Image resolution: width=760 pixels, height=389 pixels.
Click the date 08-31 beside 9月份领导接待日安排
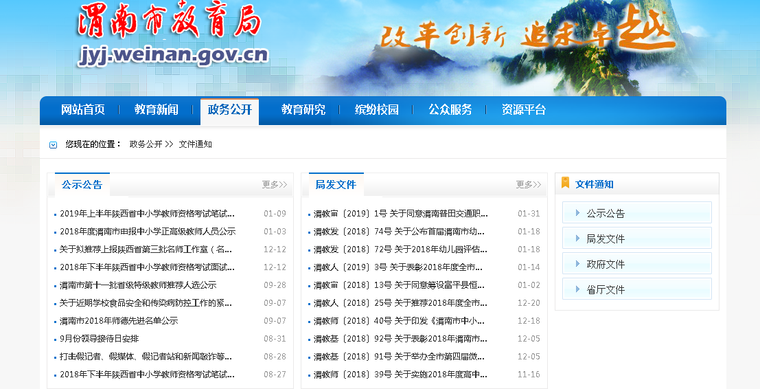point(275,339)
